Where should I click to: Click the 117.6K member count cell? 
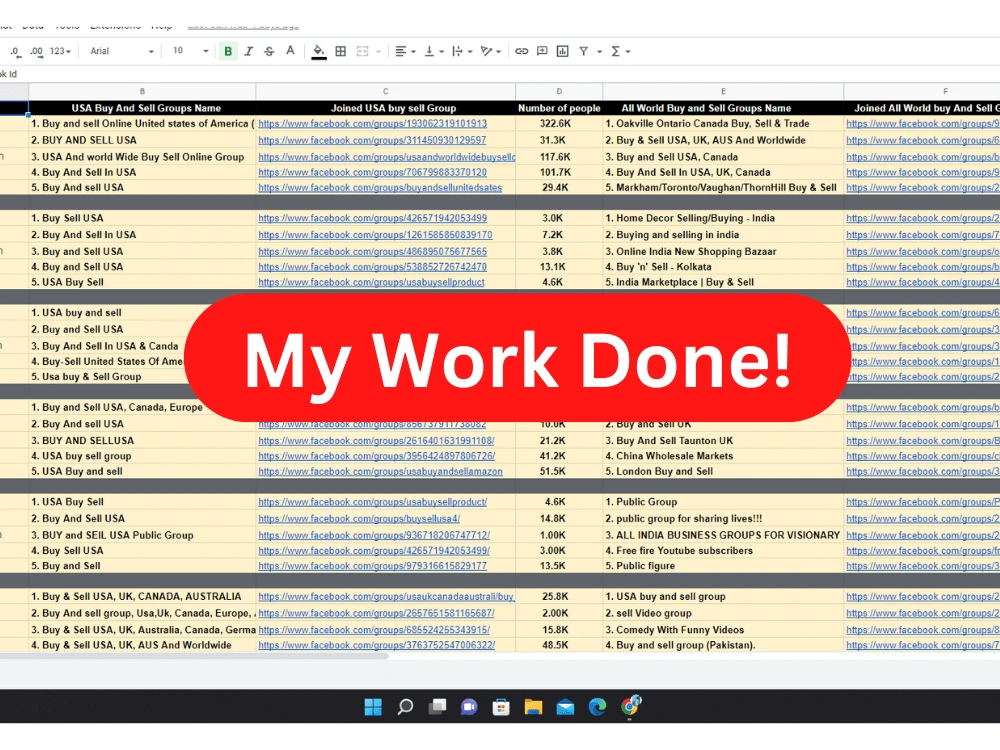click(x=559, y=157)
